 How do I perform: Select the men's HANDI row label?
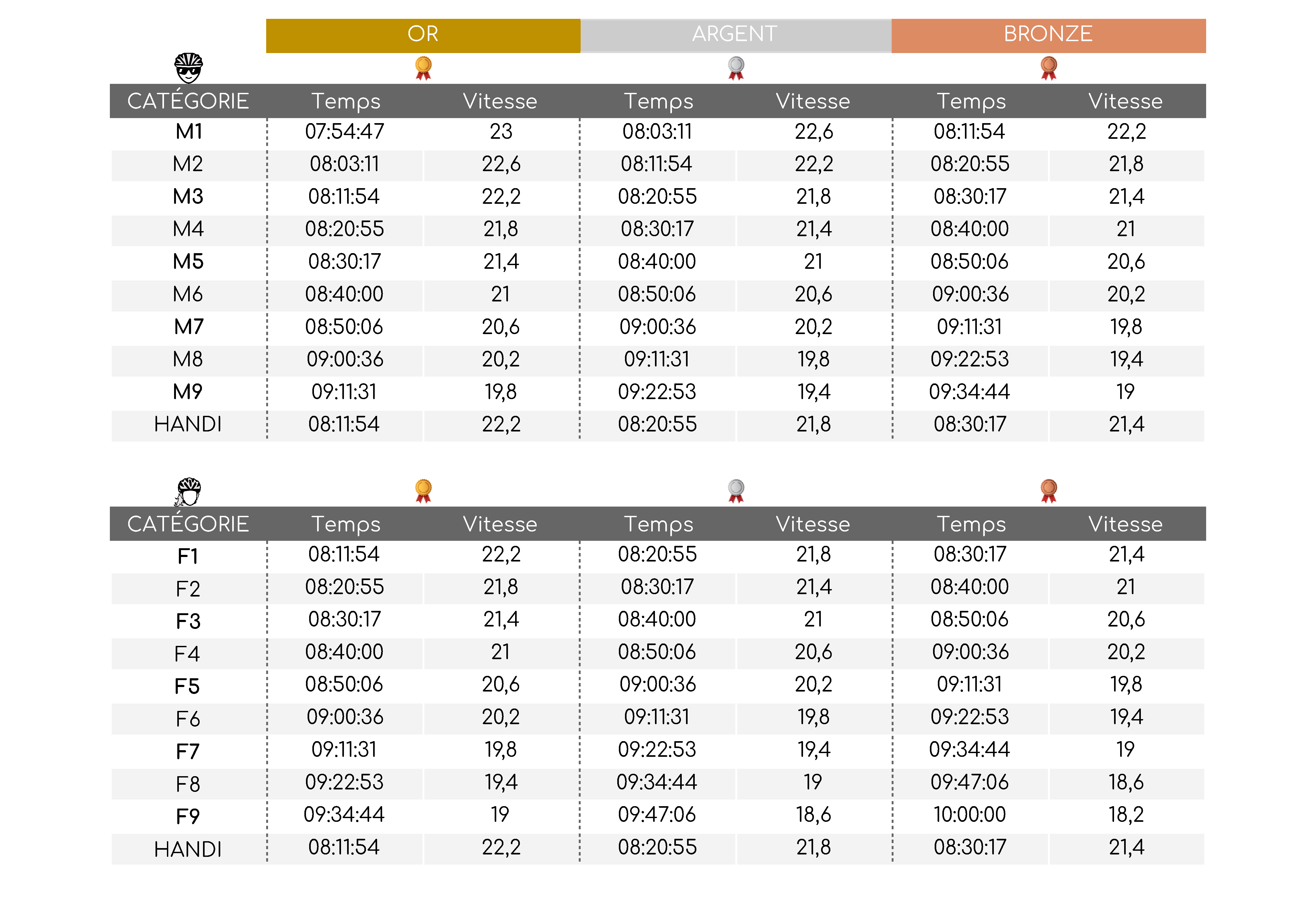click(188, 425)
